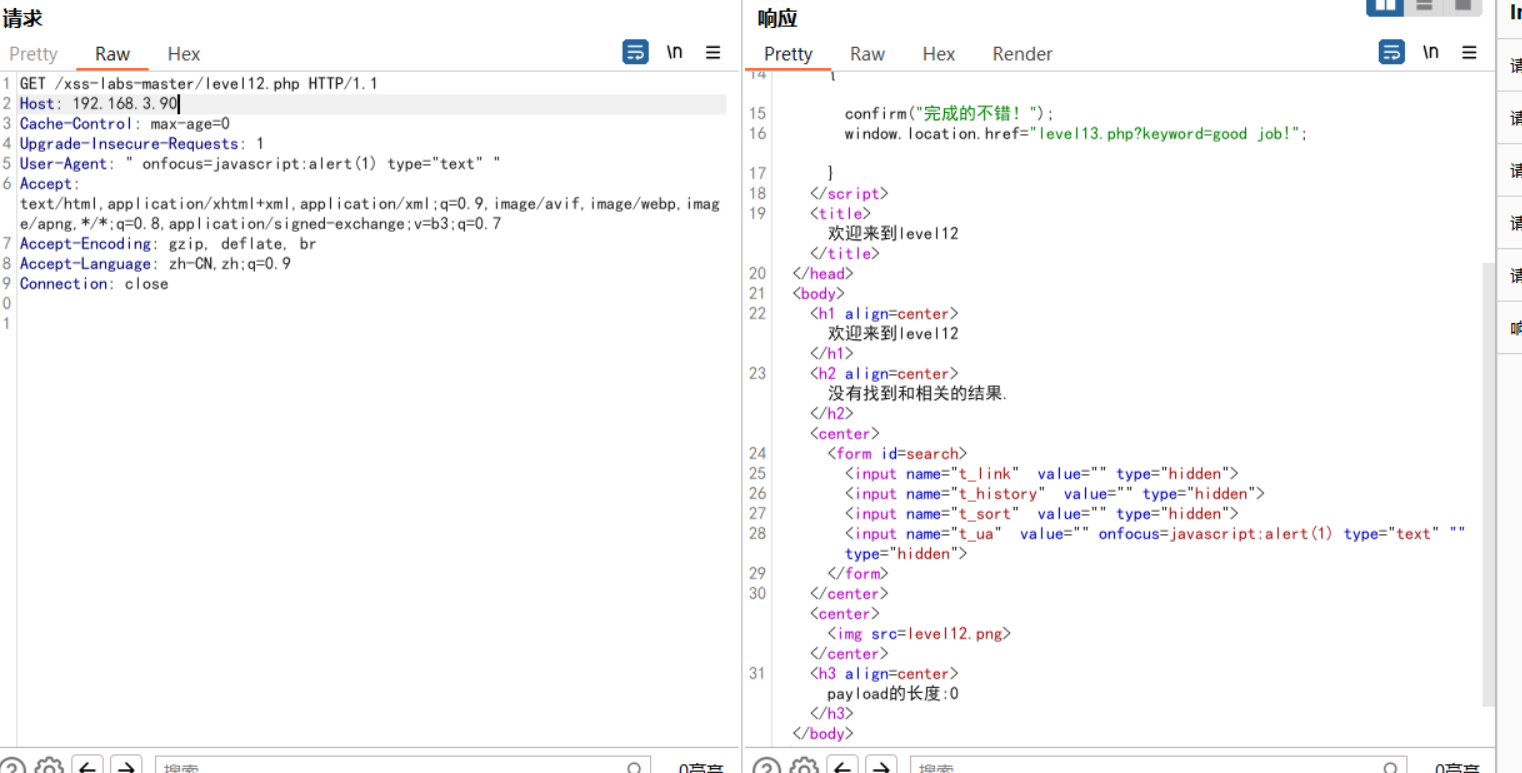Screen dimensions: 1522x773
Task: Switch response view to Raw tab
Action: coord(867,54)
